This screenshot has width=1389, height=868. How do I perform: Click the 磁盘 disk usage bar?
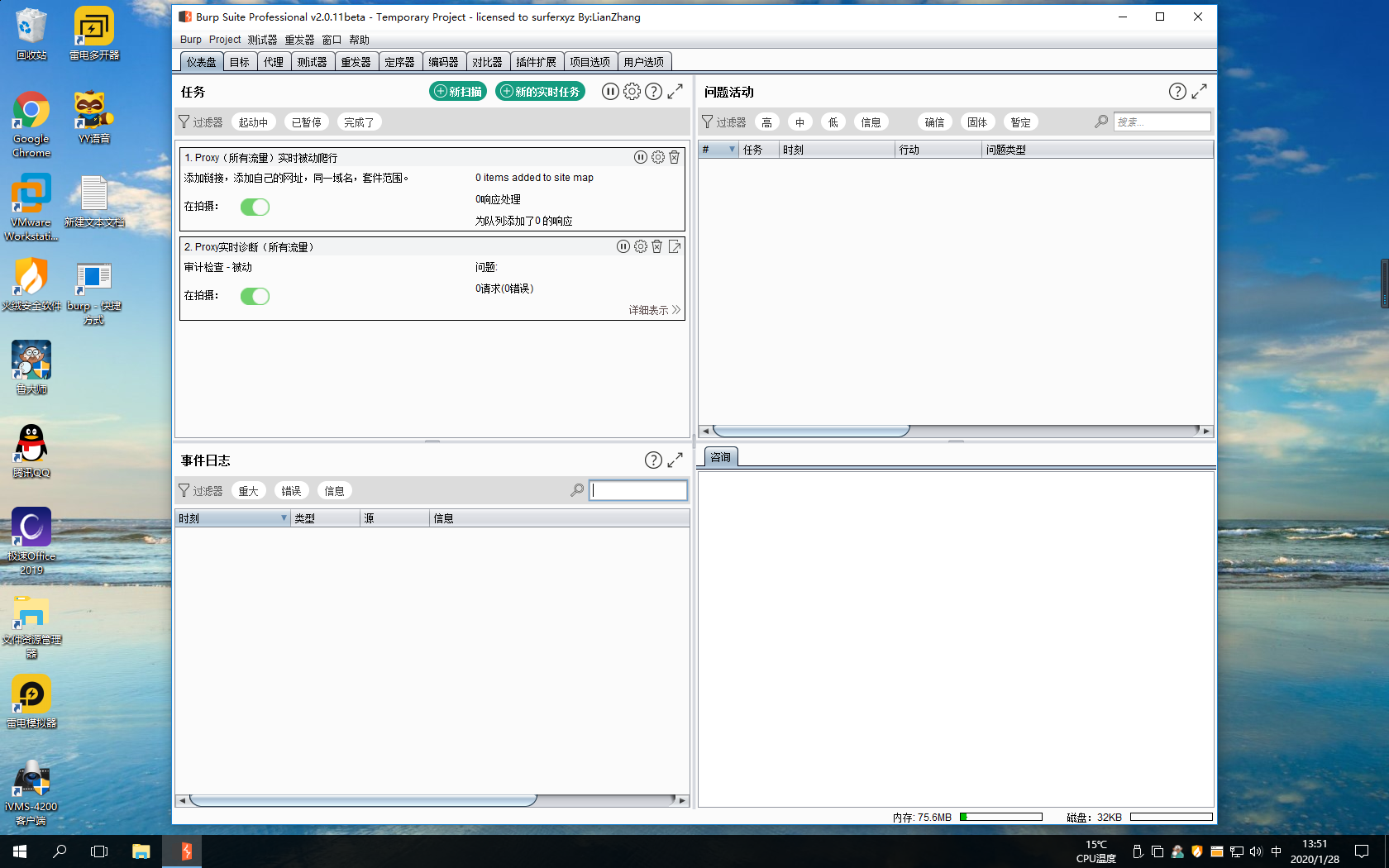[x=1171, y=817]
